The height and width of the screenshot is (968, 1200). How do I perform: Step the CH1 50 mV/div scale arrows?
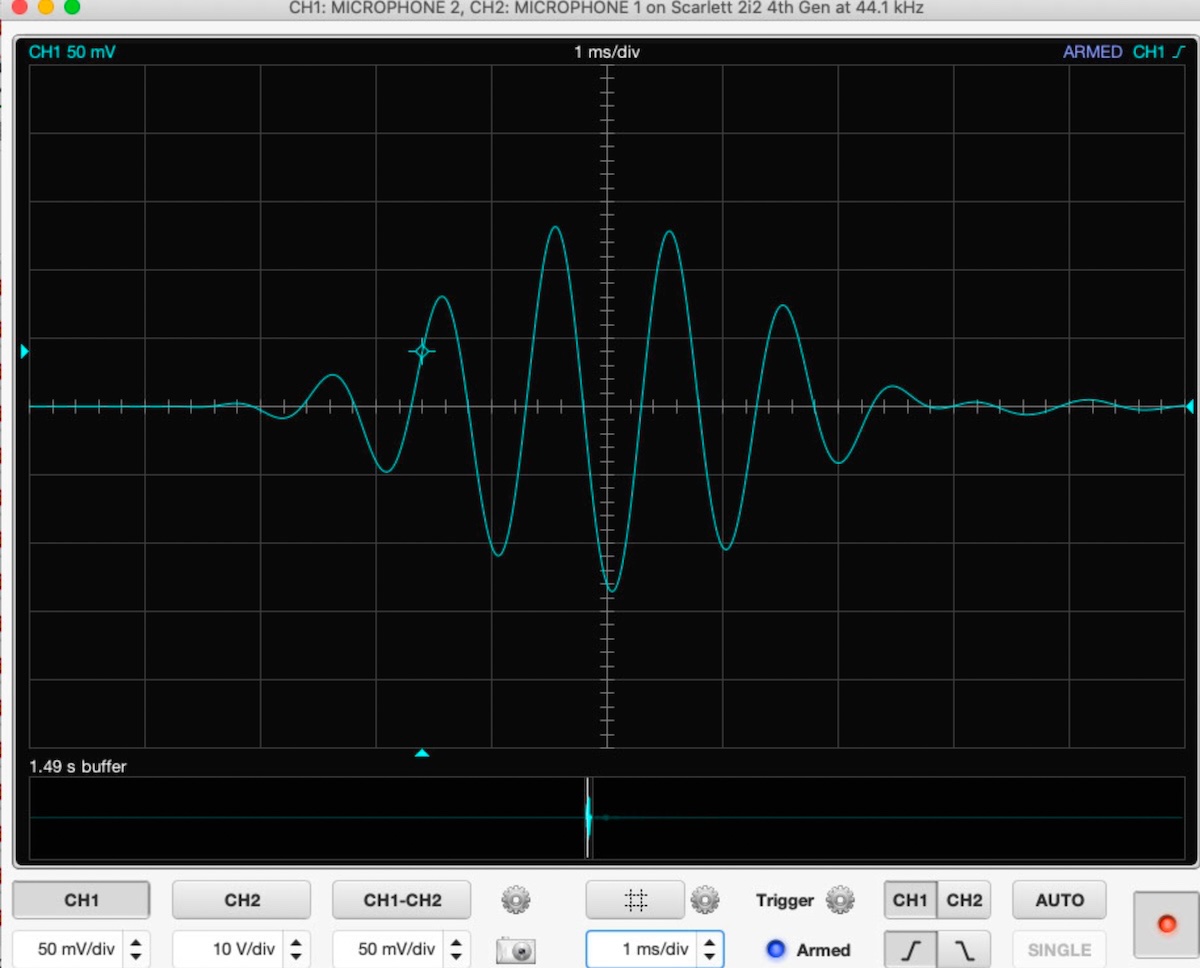(x=136, y=949)
